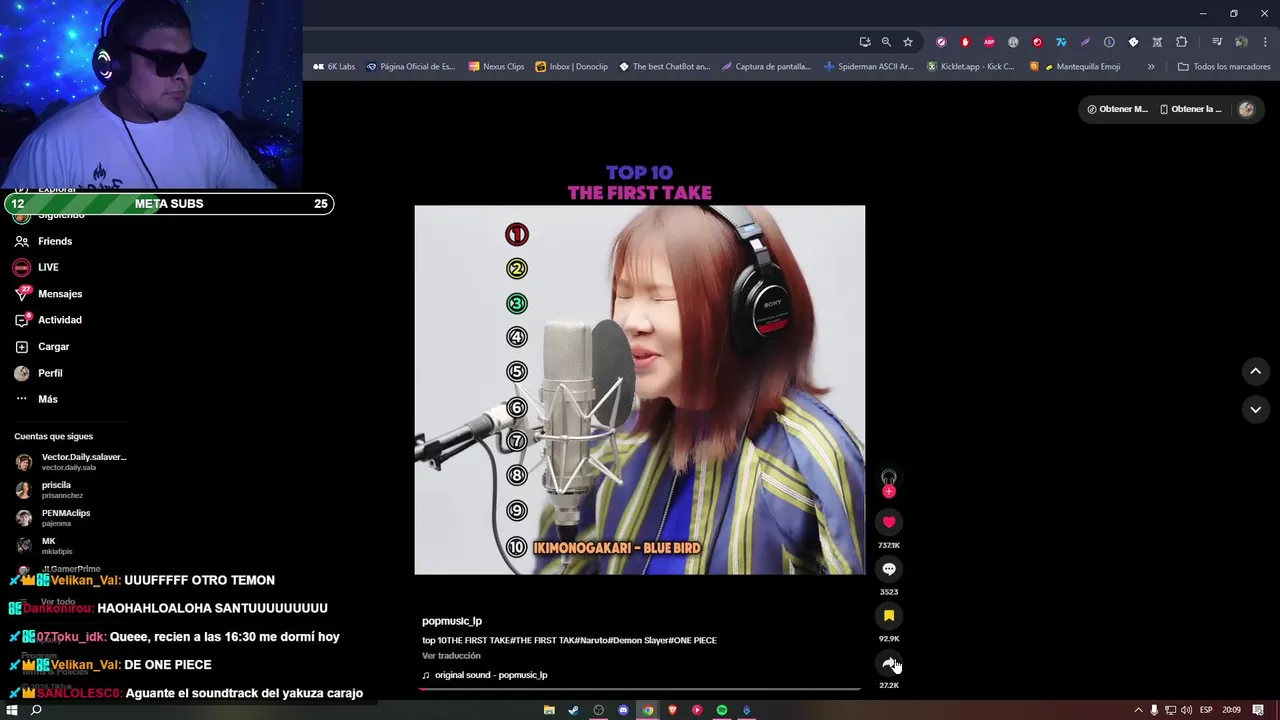The height and width of the screenshot is (720, 1280).
Task: Open the extensions puzzle icon
Action: [1181, 42]
